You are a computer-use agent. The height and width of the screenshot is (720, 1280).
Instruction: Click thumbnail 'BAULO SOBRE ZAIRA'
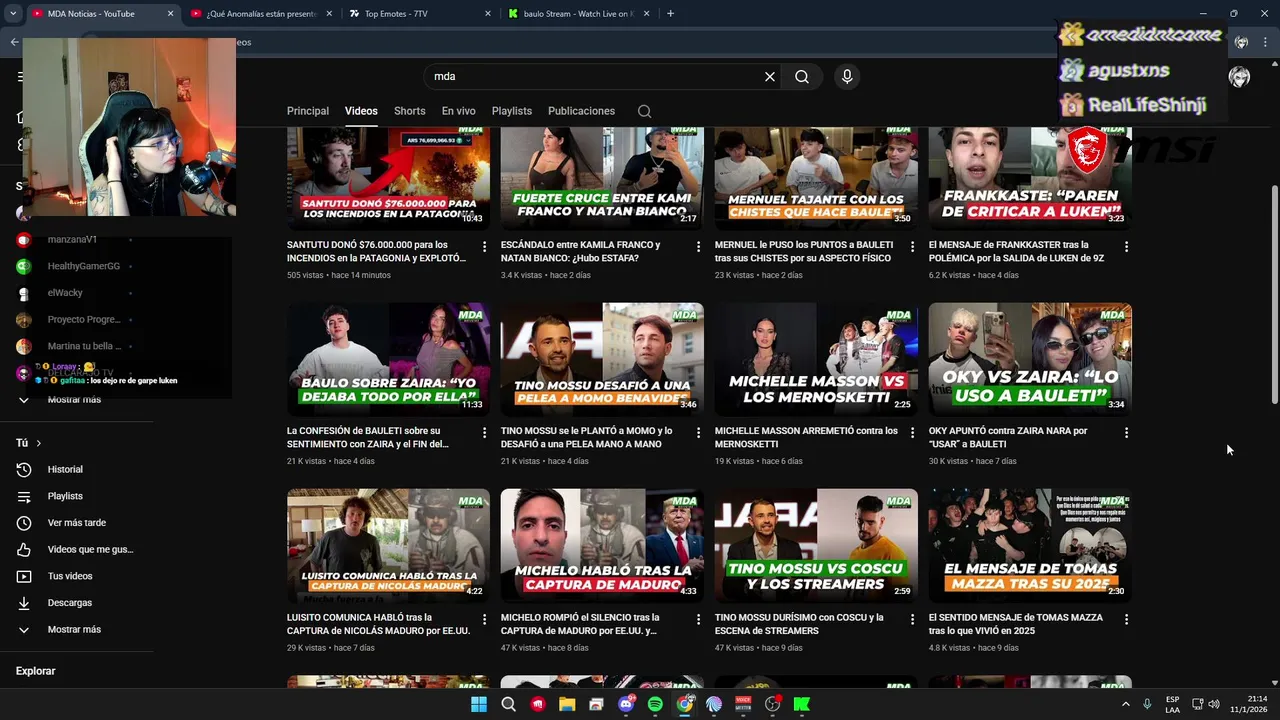coord(388,360)
